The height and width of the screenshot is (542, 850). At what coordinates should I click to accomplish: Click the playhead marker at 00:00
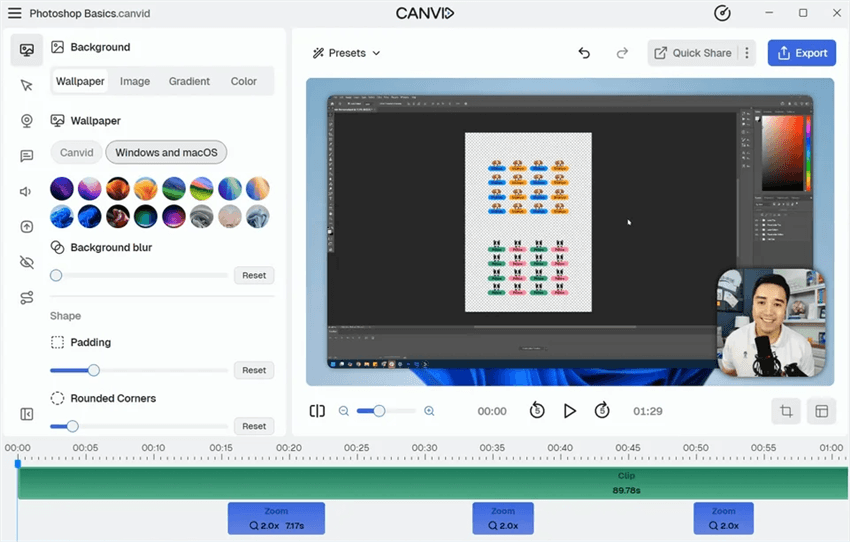click(x=17, y=463)
